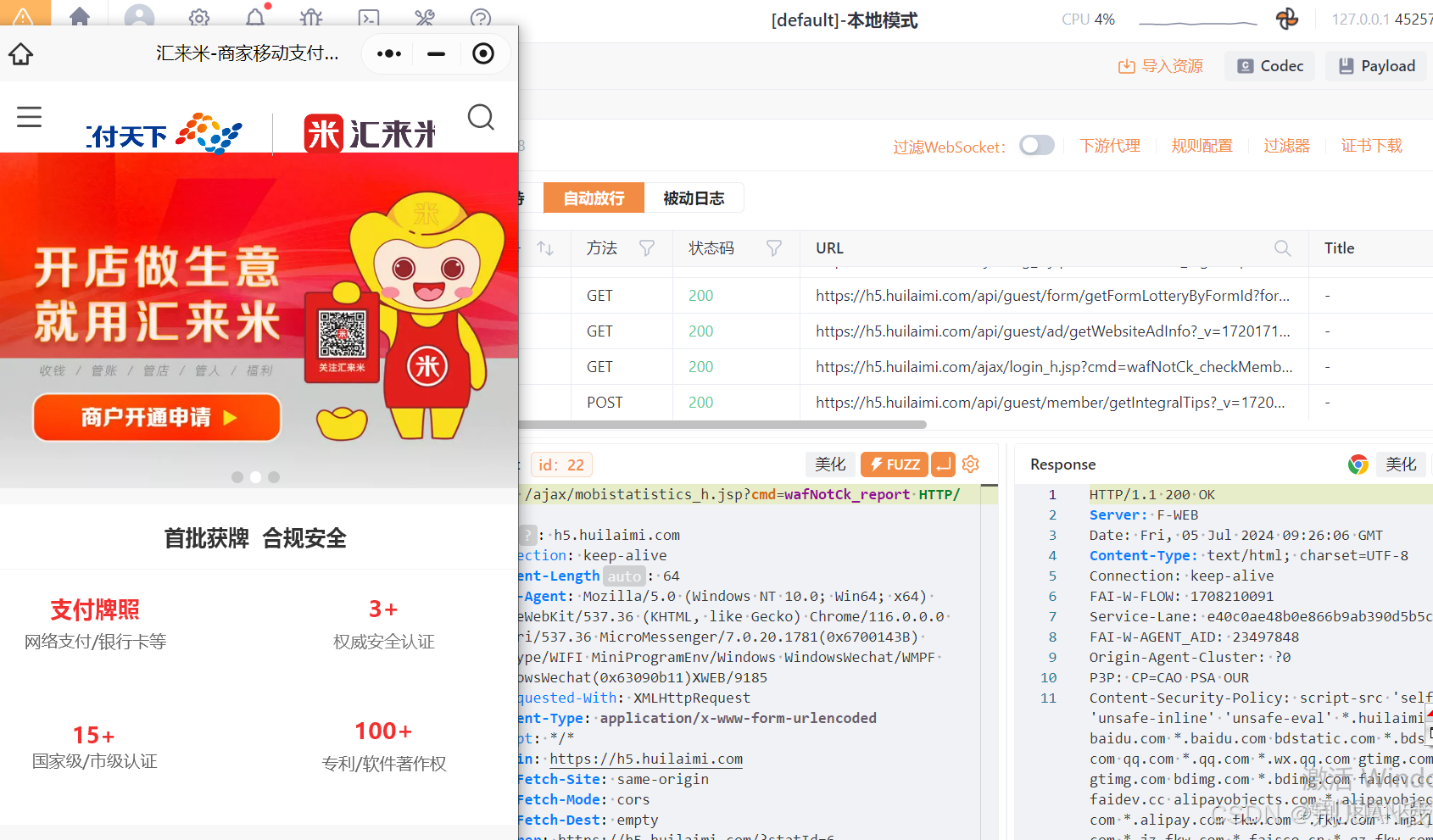The height and width of the screenshot is (840, 1433).
Task: Open 过滤器 link
Action: point(1286,146)
